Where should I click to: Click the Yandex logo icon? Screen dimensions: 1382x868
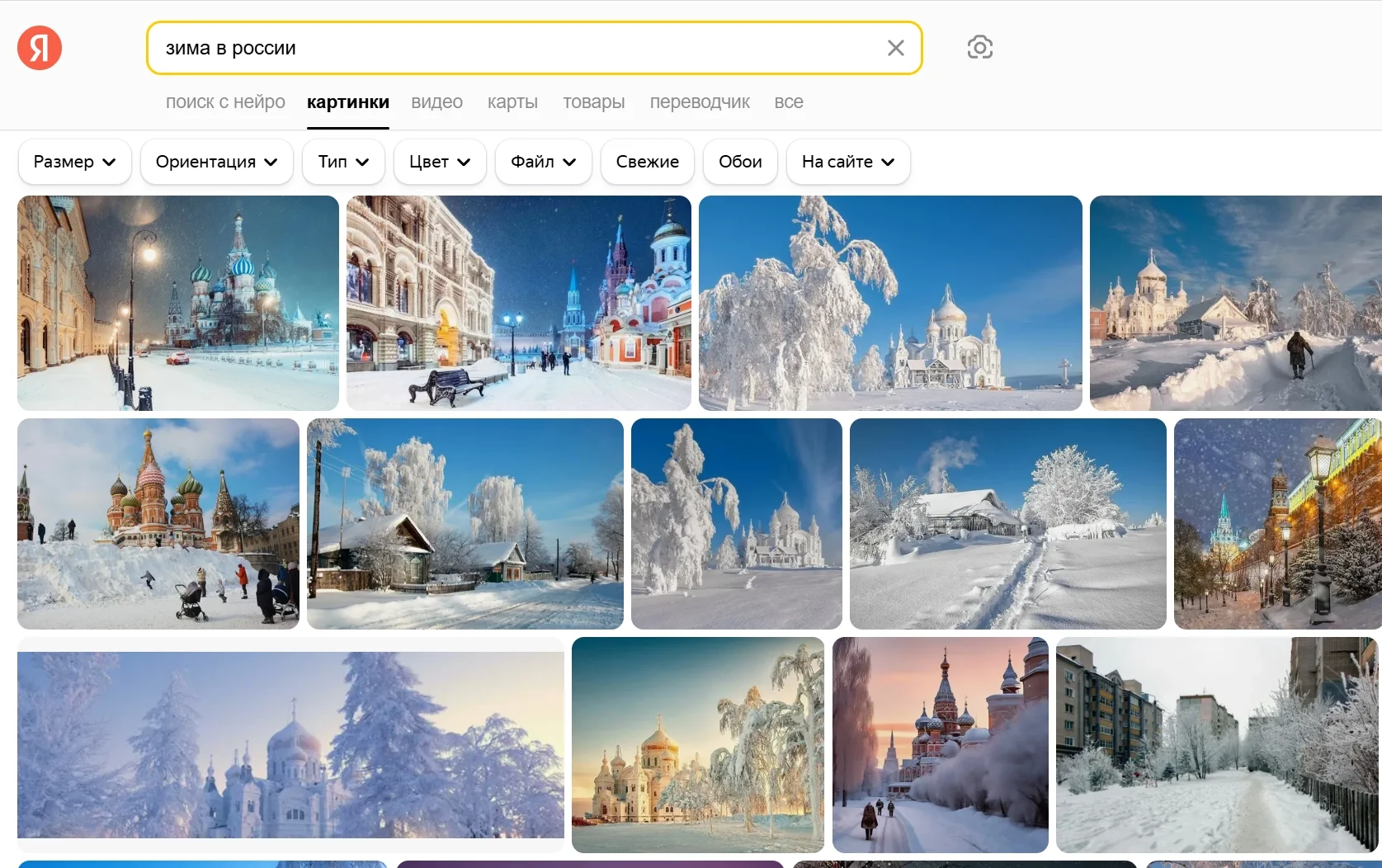(x=40, y=48)
